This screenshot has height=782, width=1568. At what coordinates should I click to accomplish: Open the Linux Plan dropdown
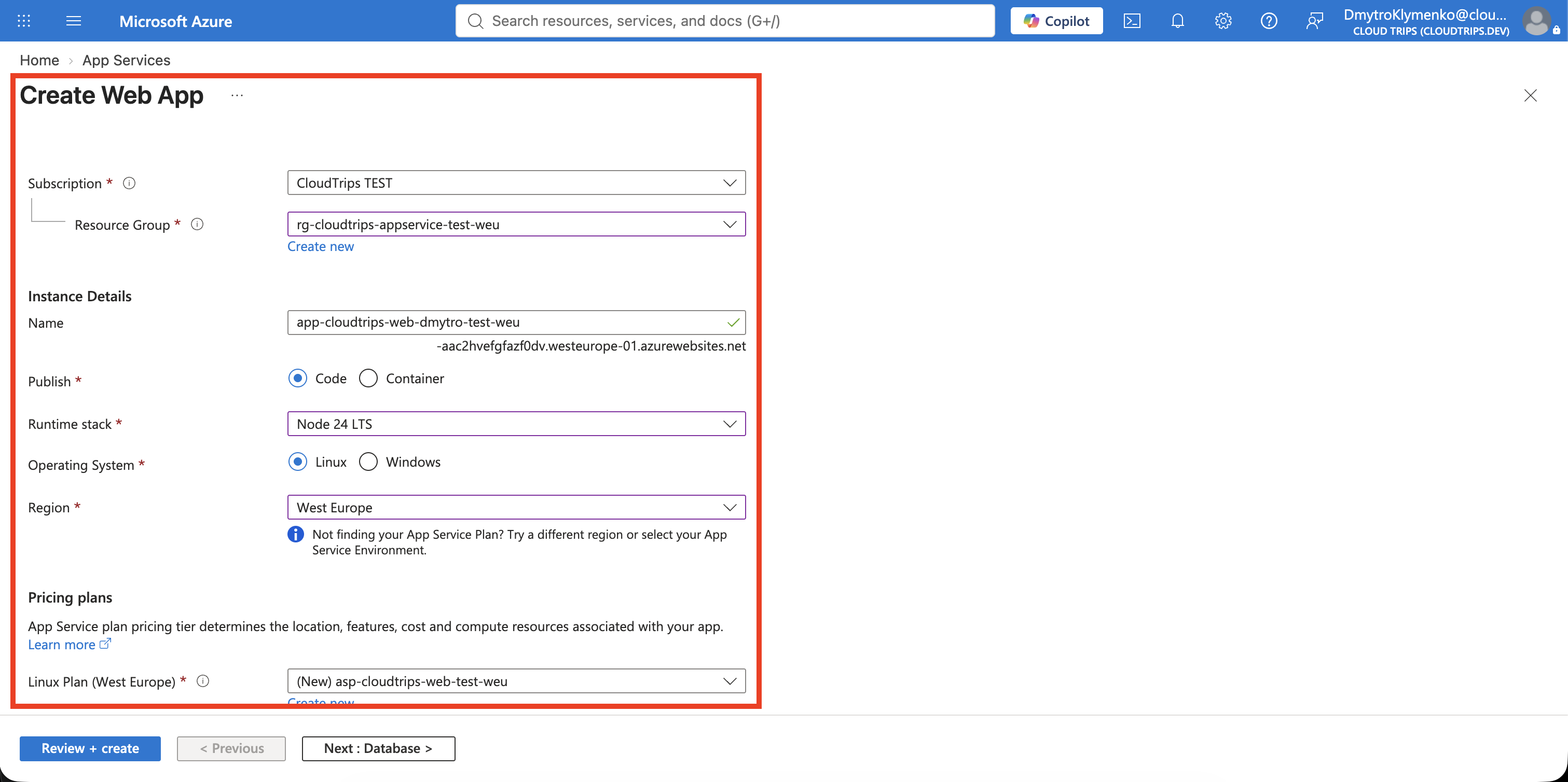click(x=516, y=681)
